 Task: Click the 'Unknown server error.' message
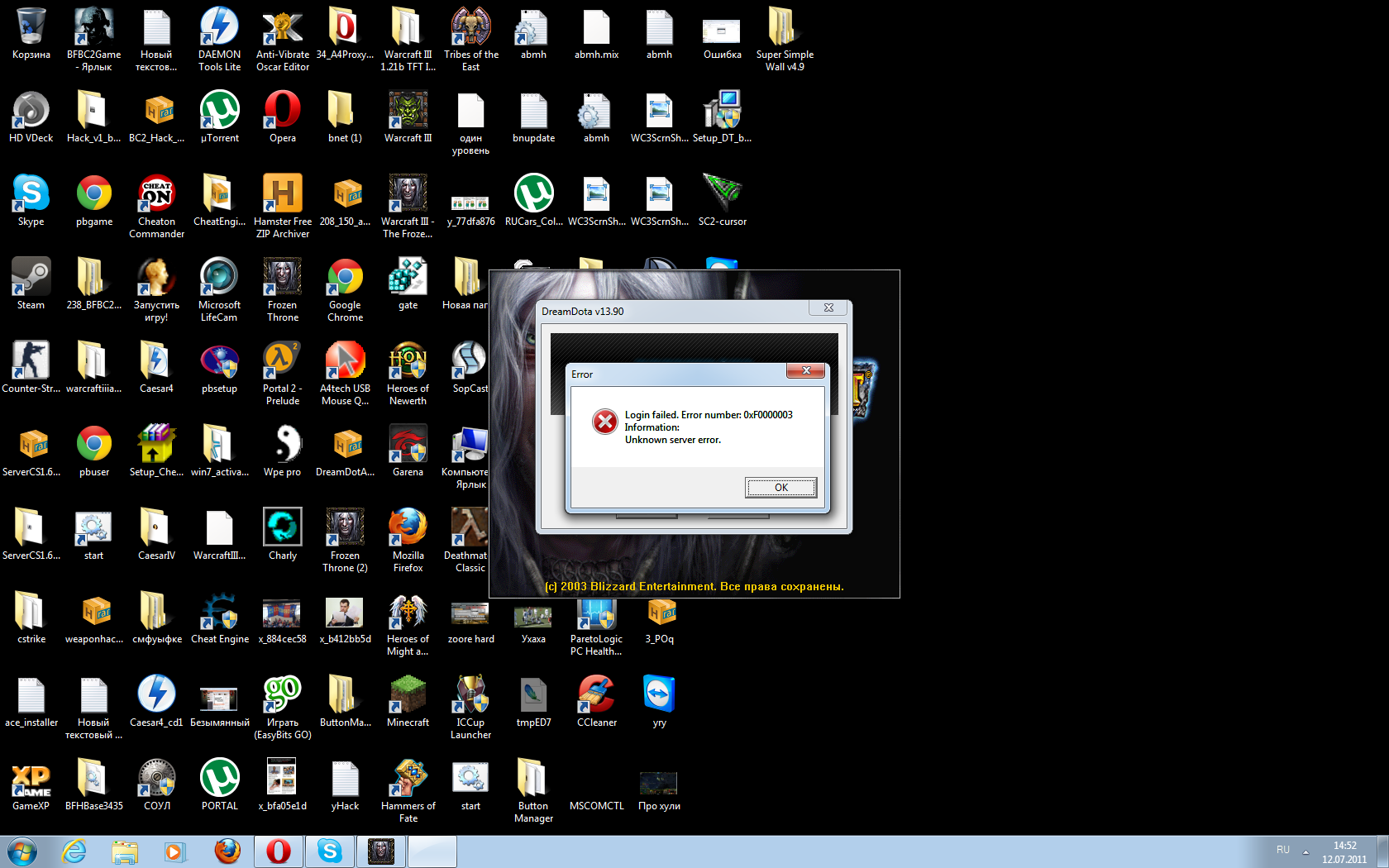click(673, 440)
